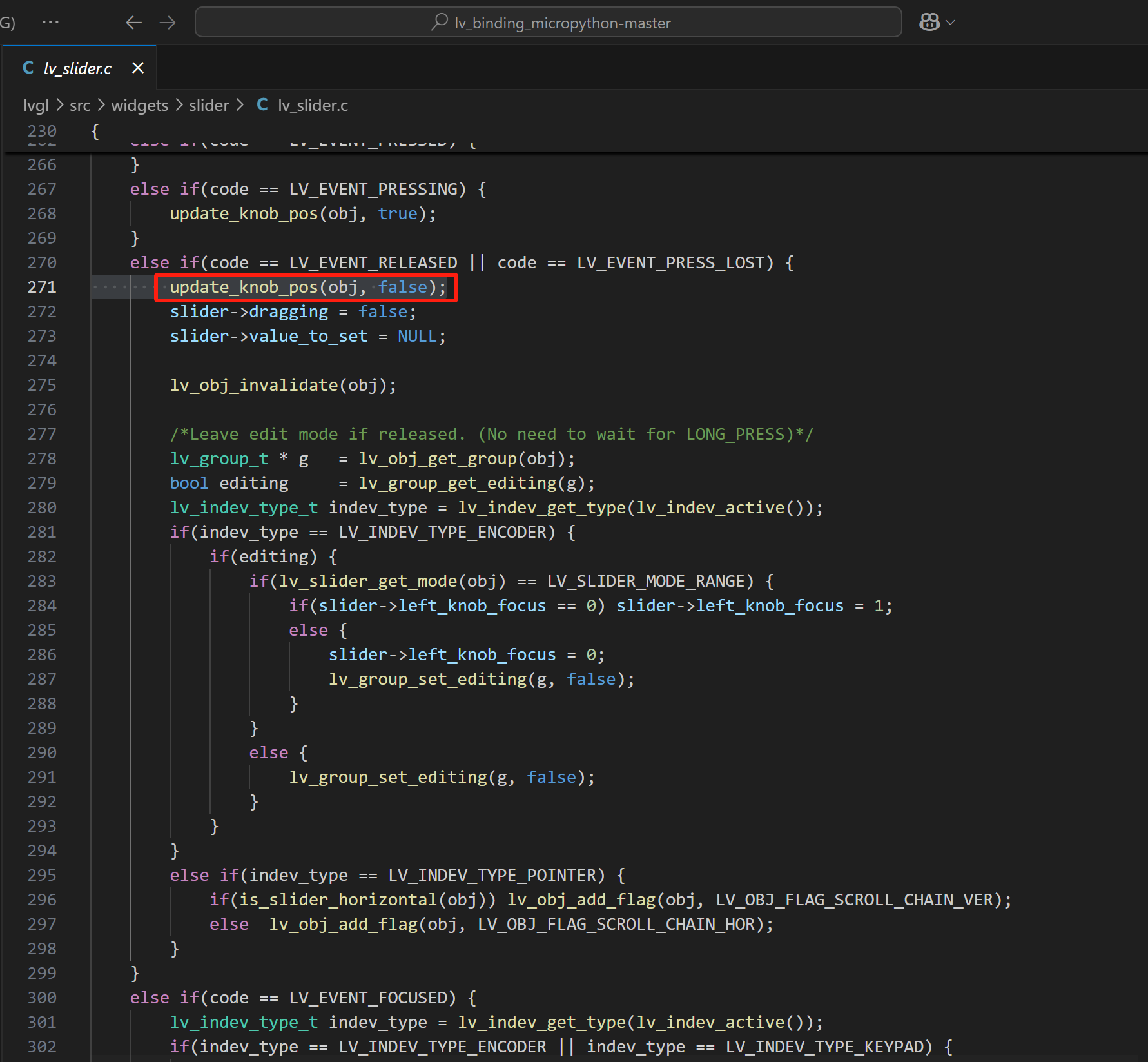
Task: Switch to the lv_slider.c editor tab
Action: pos(77,68)
